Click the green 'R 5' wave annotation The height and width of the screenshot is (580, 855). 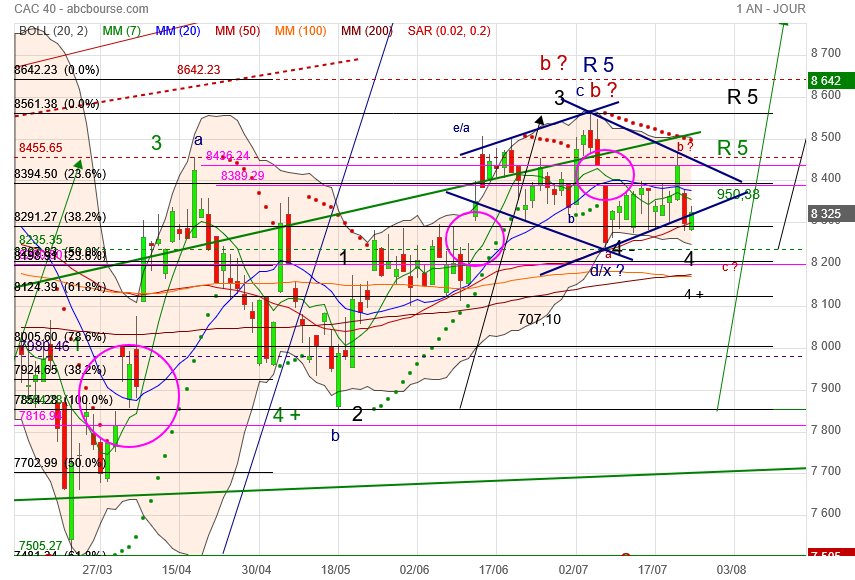coord(732,148)
